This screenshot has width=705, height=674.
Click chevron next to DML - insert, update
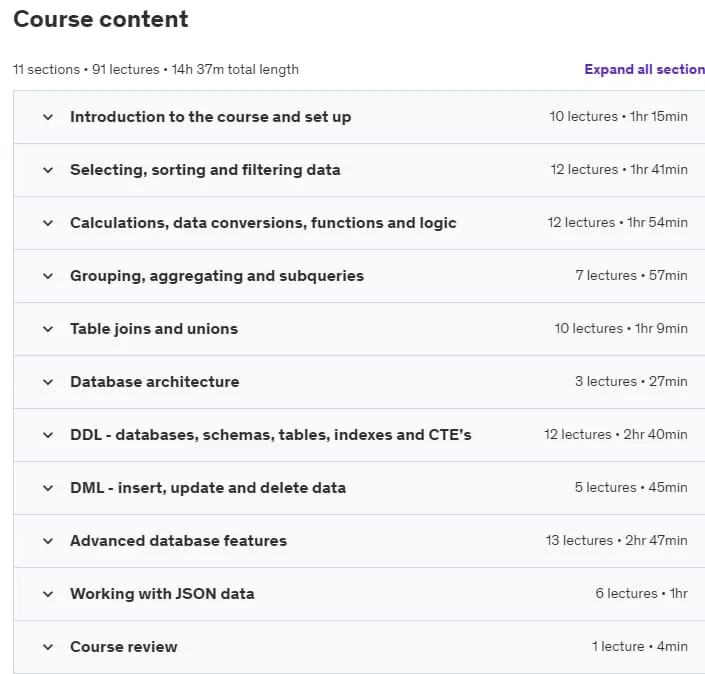coord(48,489)
